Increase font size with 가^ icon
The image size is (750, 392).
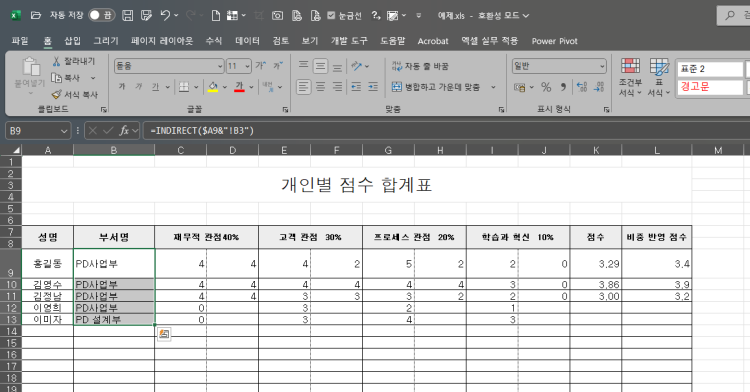pyautogui.click(x=261, y=65)
